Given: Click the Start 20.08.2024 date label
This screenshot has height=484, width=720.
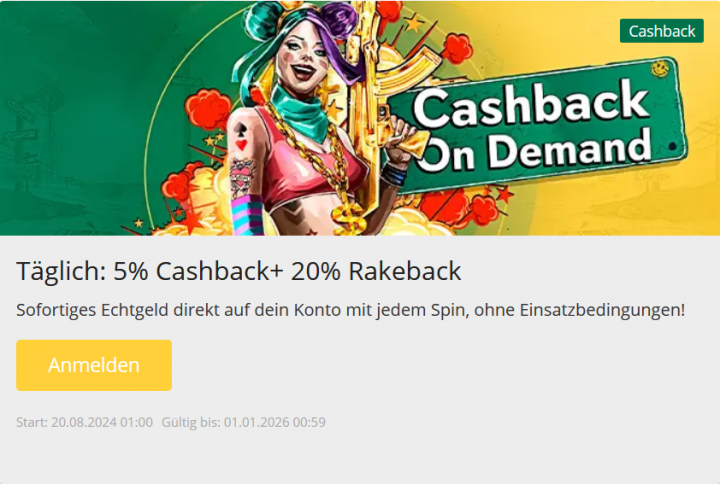Looking at the screenshot, I should pos(84,422).
